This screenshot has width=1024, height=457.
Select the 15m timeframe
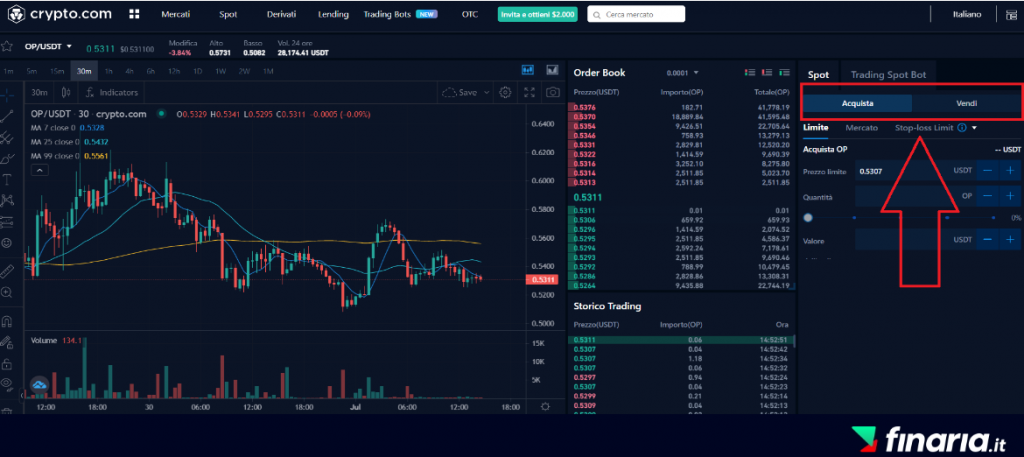coord(56,71)
